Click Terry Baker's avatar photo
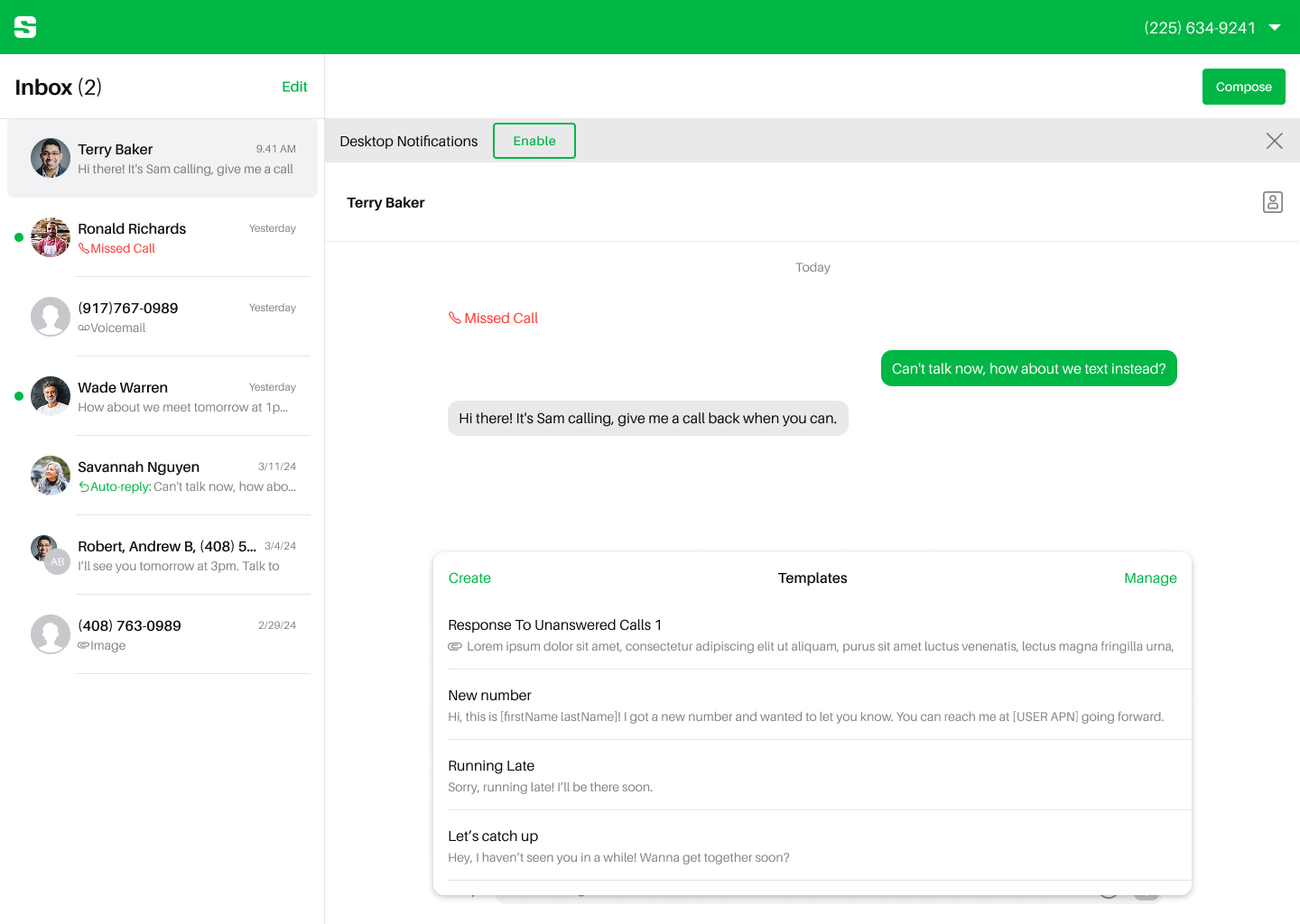 tap(51, 158)
